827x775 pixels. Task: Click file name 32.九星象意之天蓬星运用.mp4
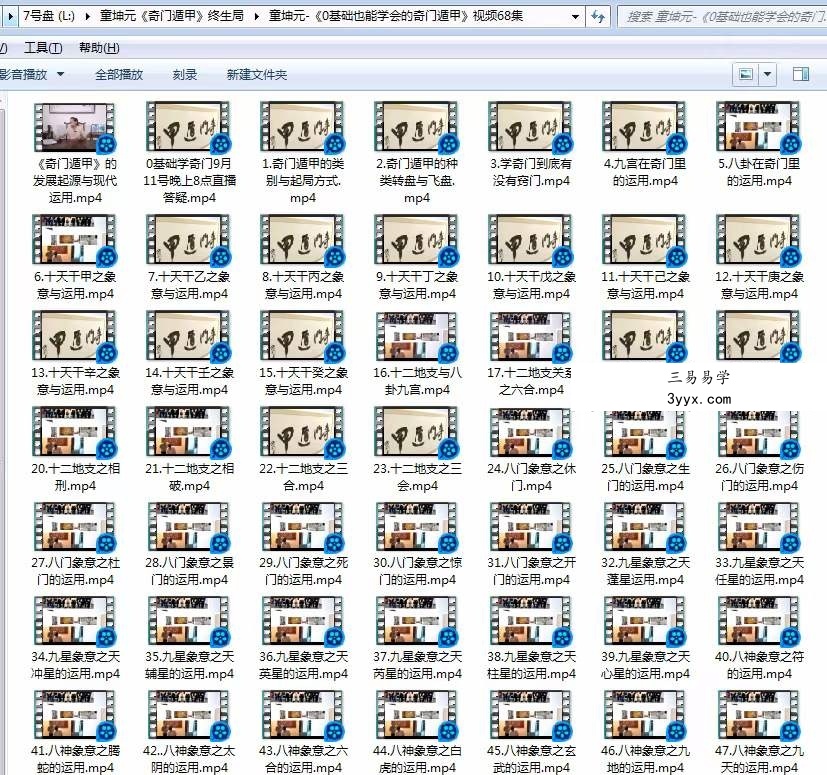point(645,571)
